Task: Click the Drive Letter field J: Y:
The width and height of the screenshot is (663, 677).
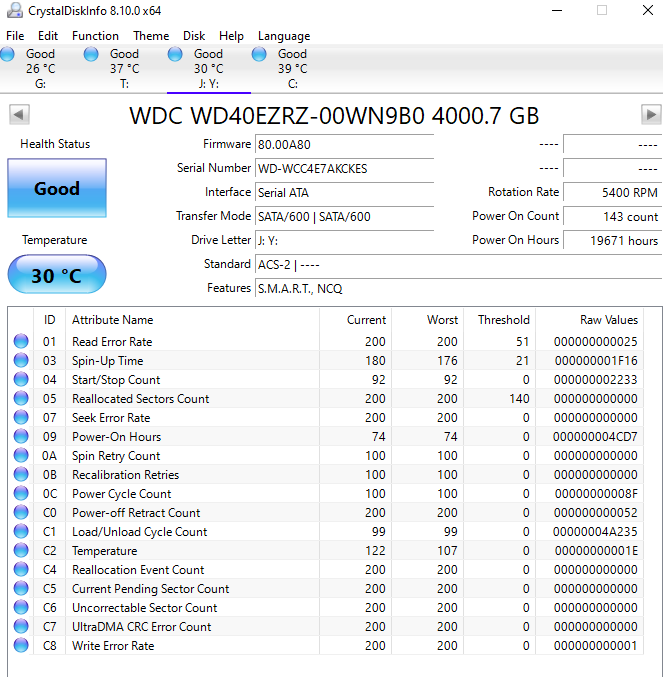Action: [x=344, y=240]
